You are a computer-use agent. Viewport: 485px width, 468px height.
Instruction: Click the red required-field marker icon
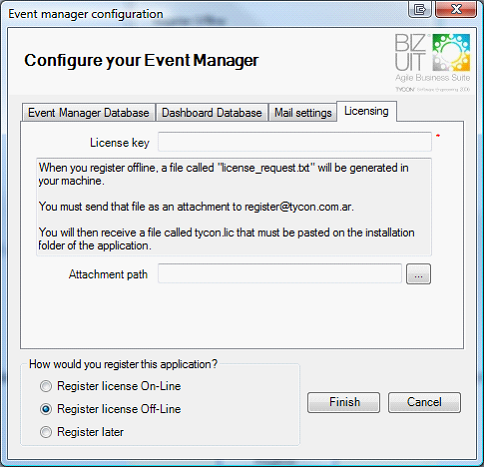(x=438, y=136)
